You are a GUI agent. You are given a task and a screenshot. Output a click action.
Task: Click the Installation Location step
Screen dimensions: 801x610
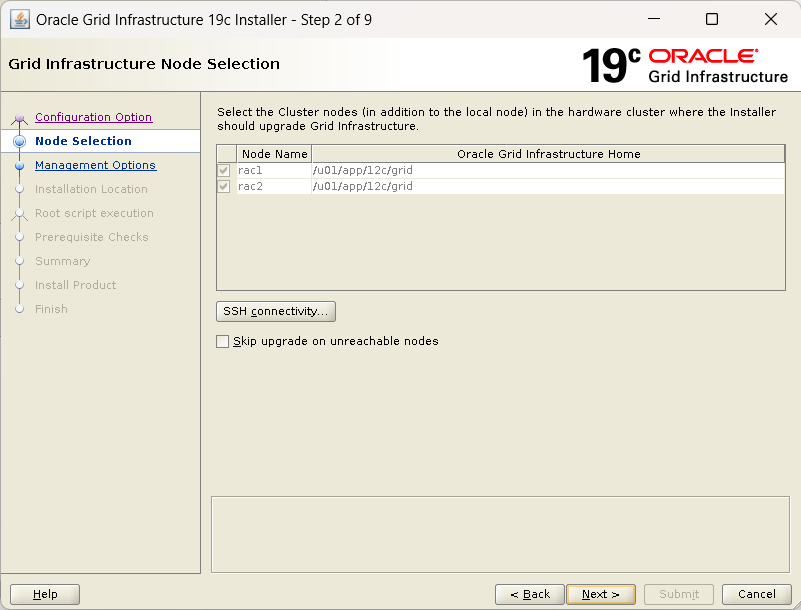pyautogui.click(x=91, y=189)
